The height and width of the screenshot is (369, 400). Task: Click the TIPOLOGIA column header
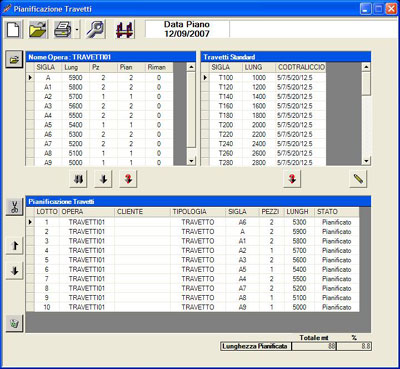pyautogui.click(x=198, y=212)
